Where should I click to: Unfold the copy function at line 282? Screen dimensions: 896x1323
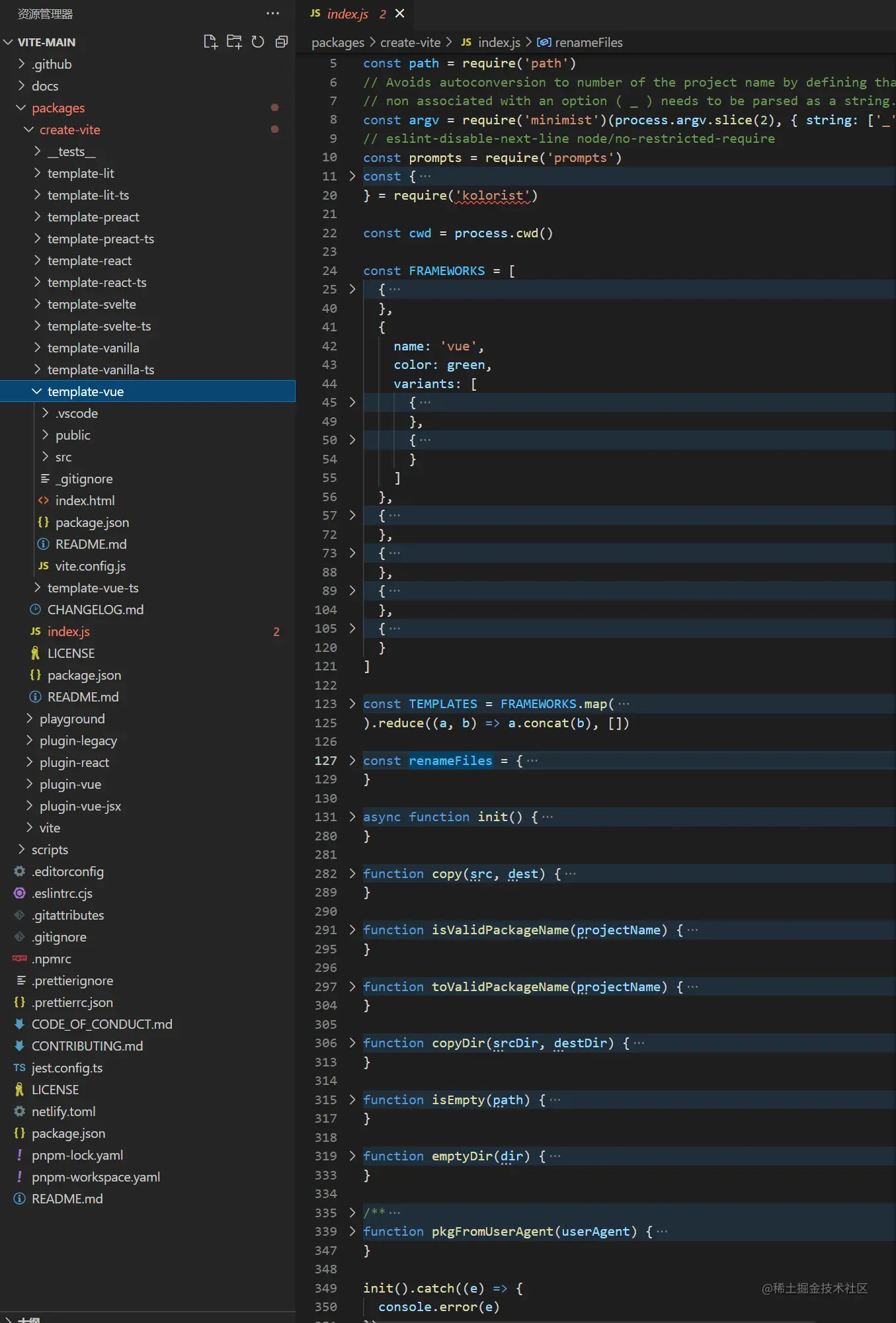tap(352, 874)
